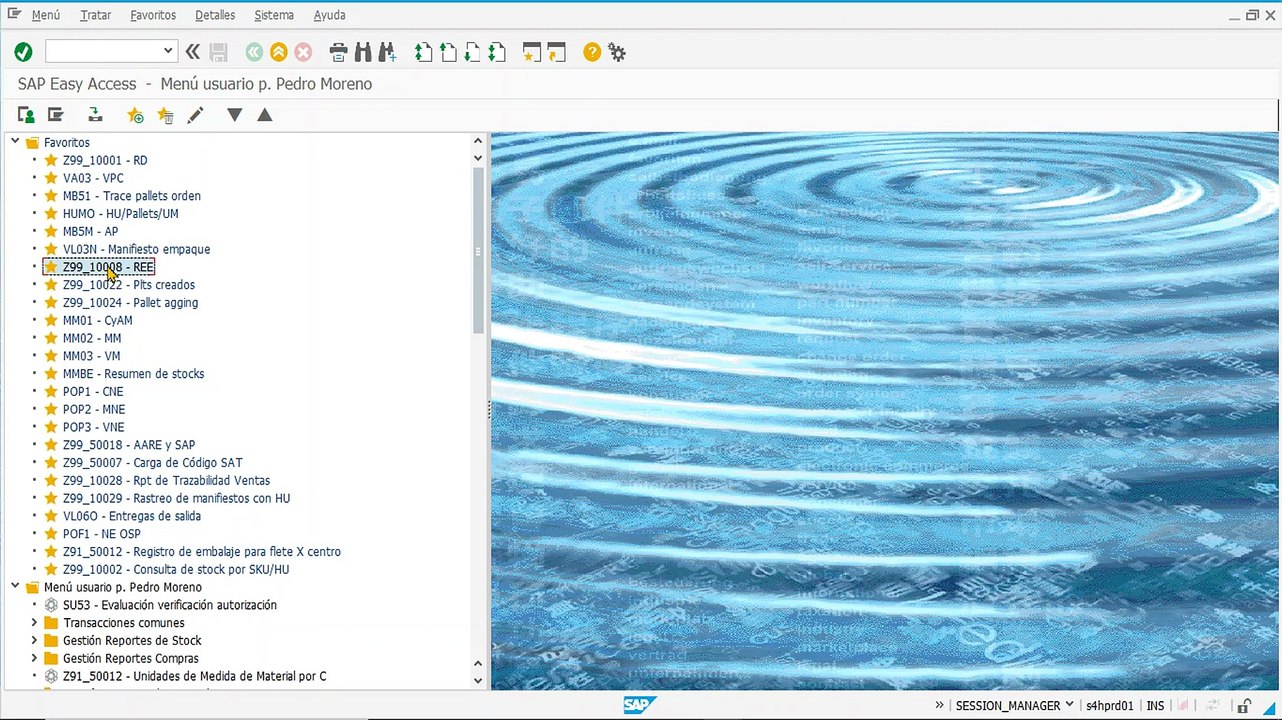Open SAP Business Workplace icon
Screen dimensions: 1282x720
point(95,115)
